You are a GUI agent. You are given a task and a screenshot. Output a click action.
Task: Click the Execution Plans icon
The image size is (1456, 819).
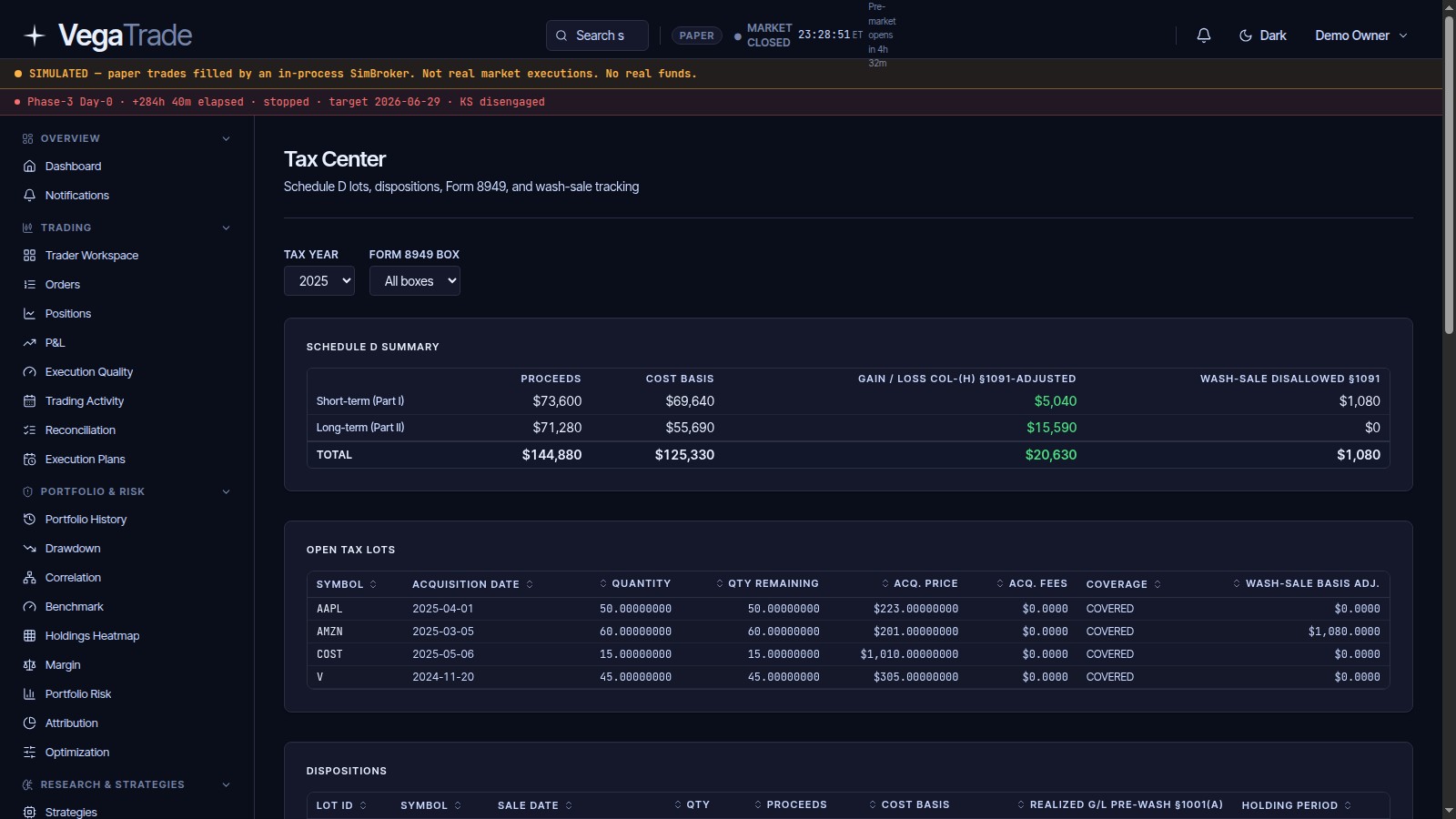coord(29,460)
